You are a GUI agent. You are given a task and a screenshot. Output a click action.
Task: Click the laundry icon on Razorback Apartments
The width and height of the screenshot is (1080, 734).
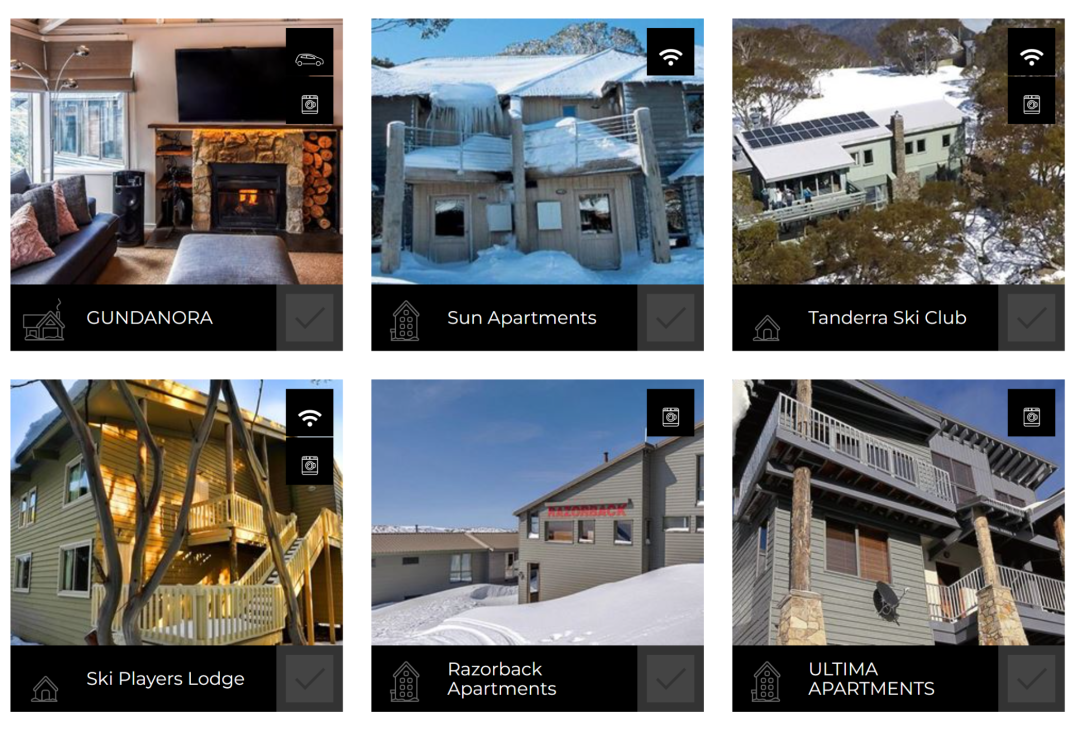point(670,417)
